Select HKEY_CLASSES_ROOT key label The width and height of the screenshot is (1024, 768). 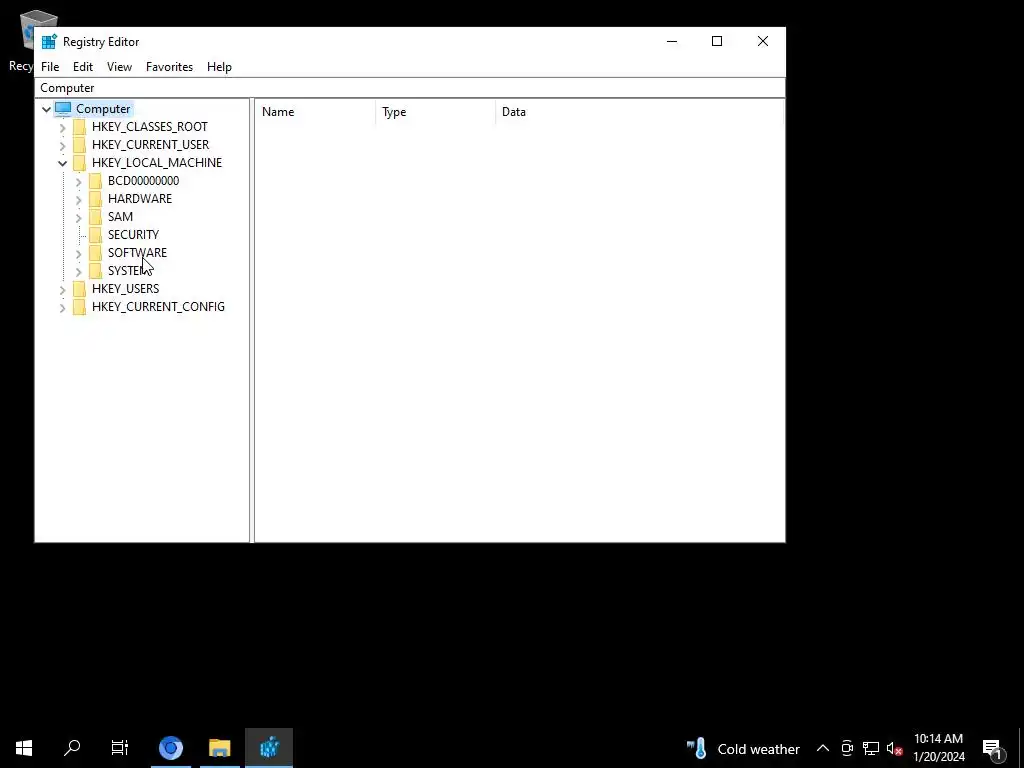point(150,127)
